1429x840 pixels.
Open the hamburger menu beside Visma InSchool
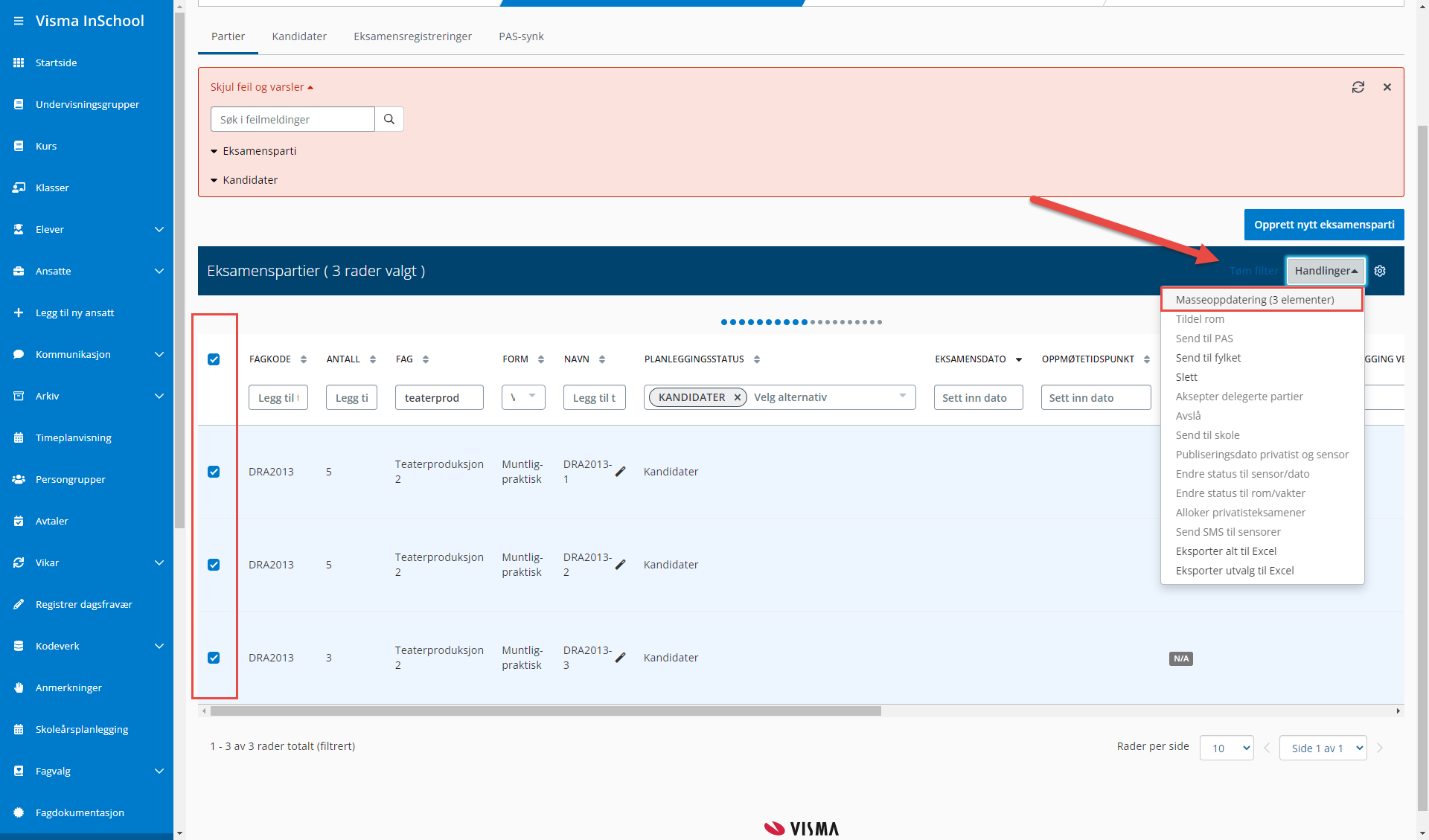click(x=19, y=21)
